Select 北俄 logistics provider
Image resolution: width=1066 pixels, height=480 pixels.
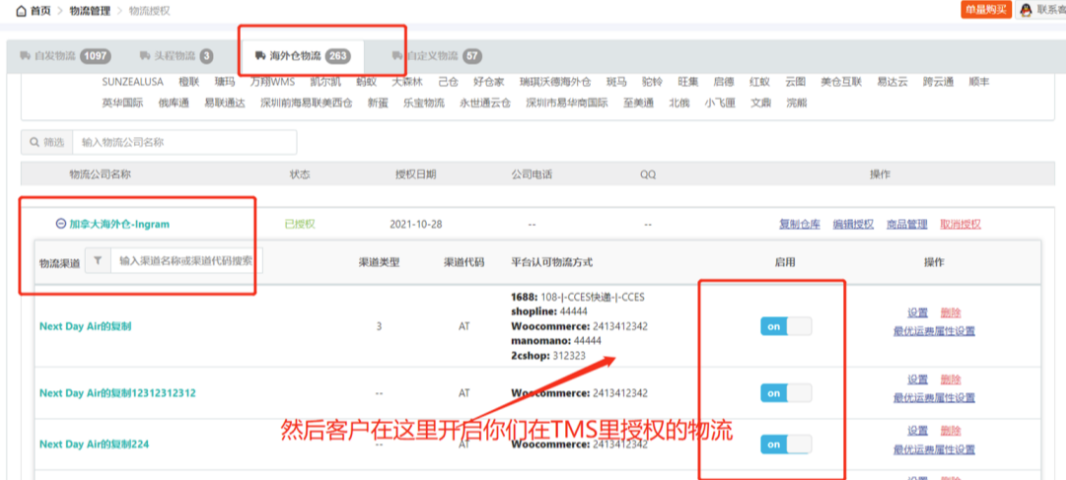click(679, 103)
